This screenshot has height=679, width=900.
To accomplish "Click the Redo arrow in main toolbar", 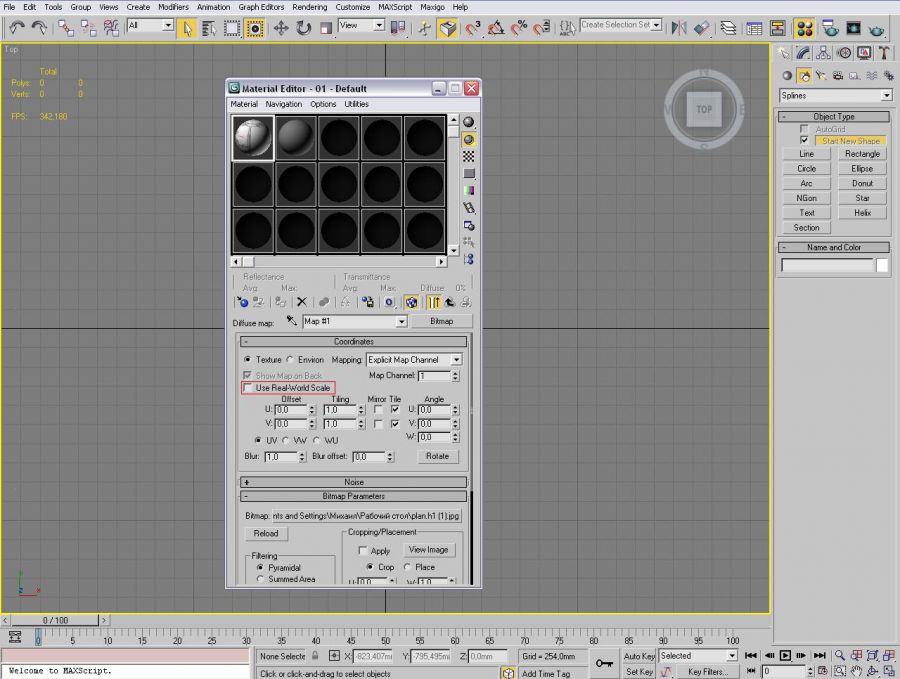I will click(x=39, y=28).
